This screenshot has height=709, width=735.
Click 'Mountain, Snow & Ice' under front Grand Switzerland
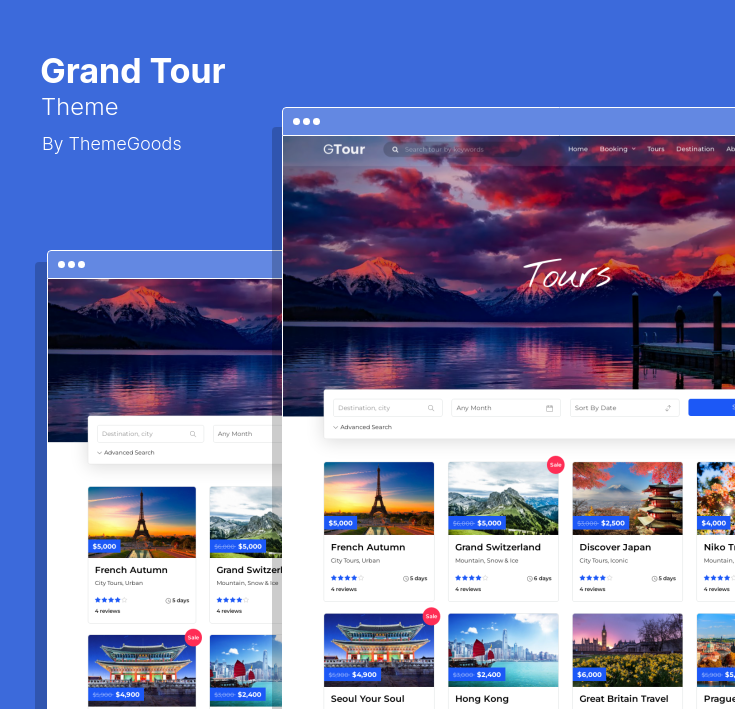[x=487, y=560]
